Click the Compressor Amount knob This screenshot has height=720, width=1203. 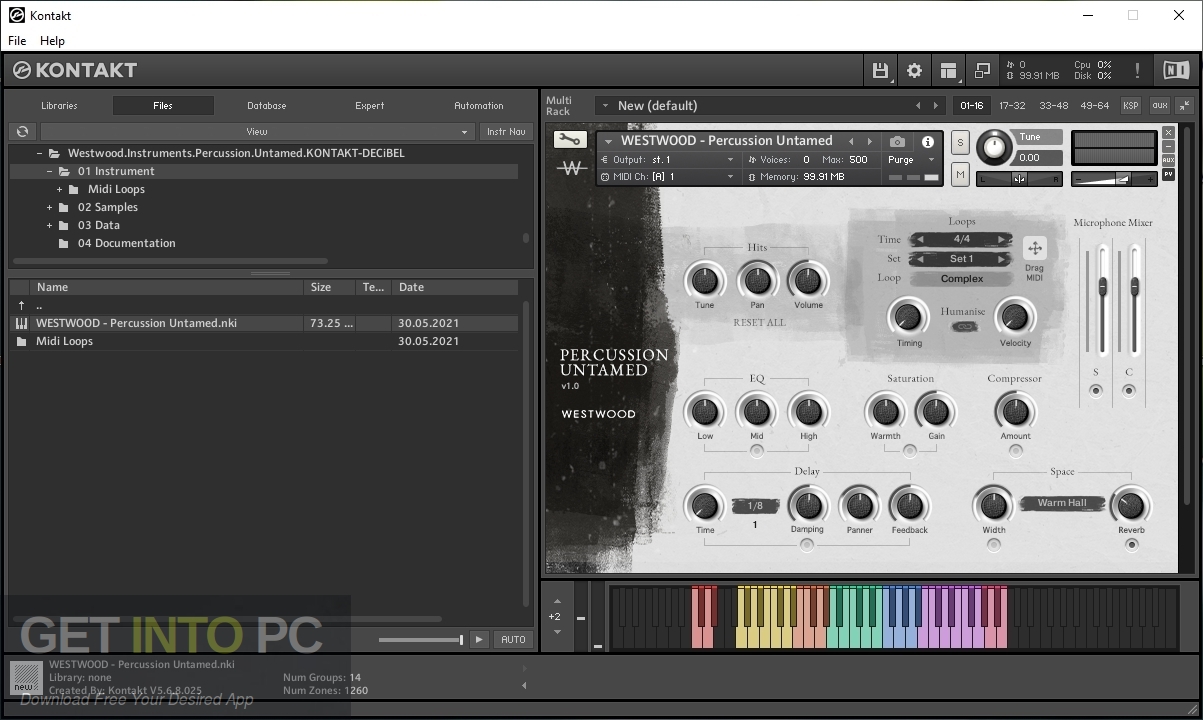[1015, 410]
